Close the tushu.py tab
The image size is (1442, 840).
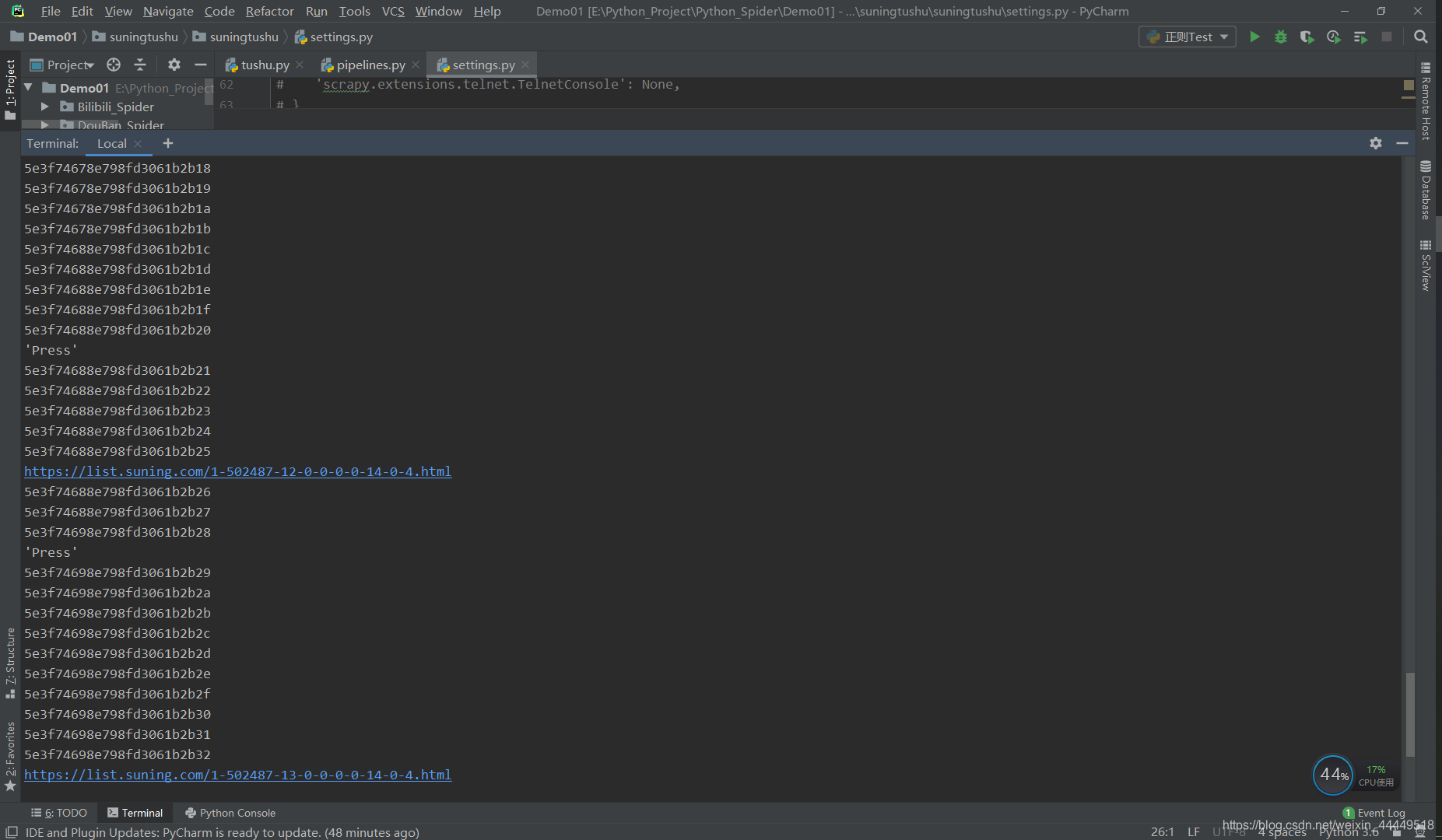tap(300, 65)
